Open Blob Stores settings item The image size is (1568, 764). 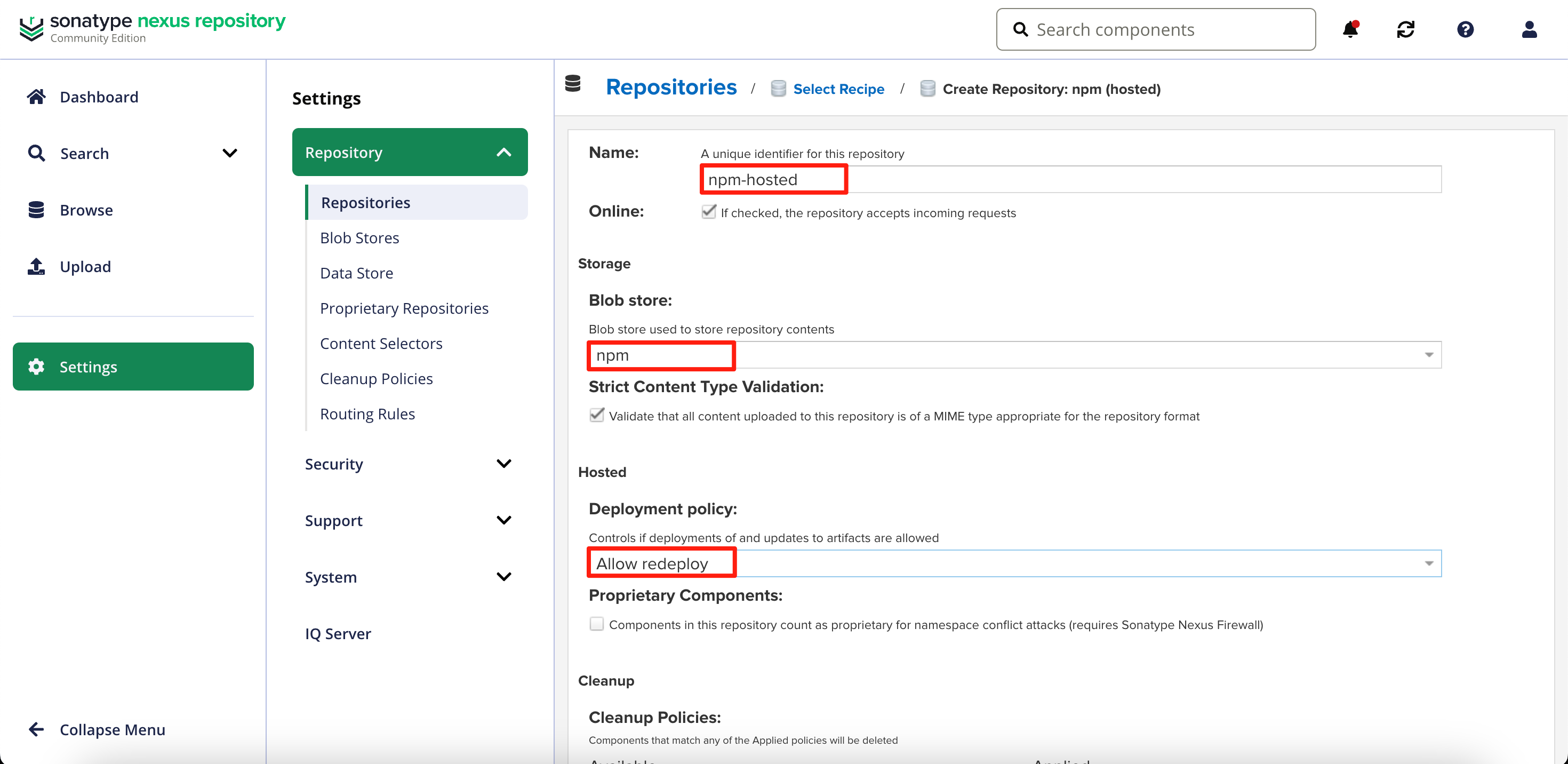tap(359, 238)
